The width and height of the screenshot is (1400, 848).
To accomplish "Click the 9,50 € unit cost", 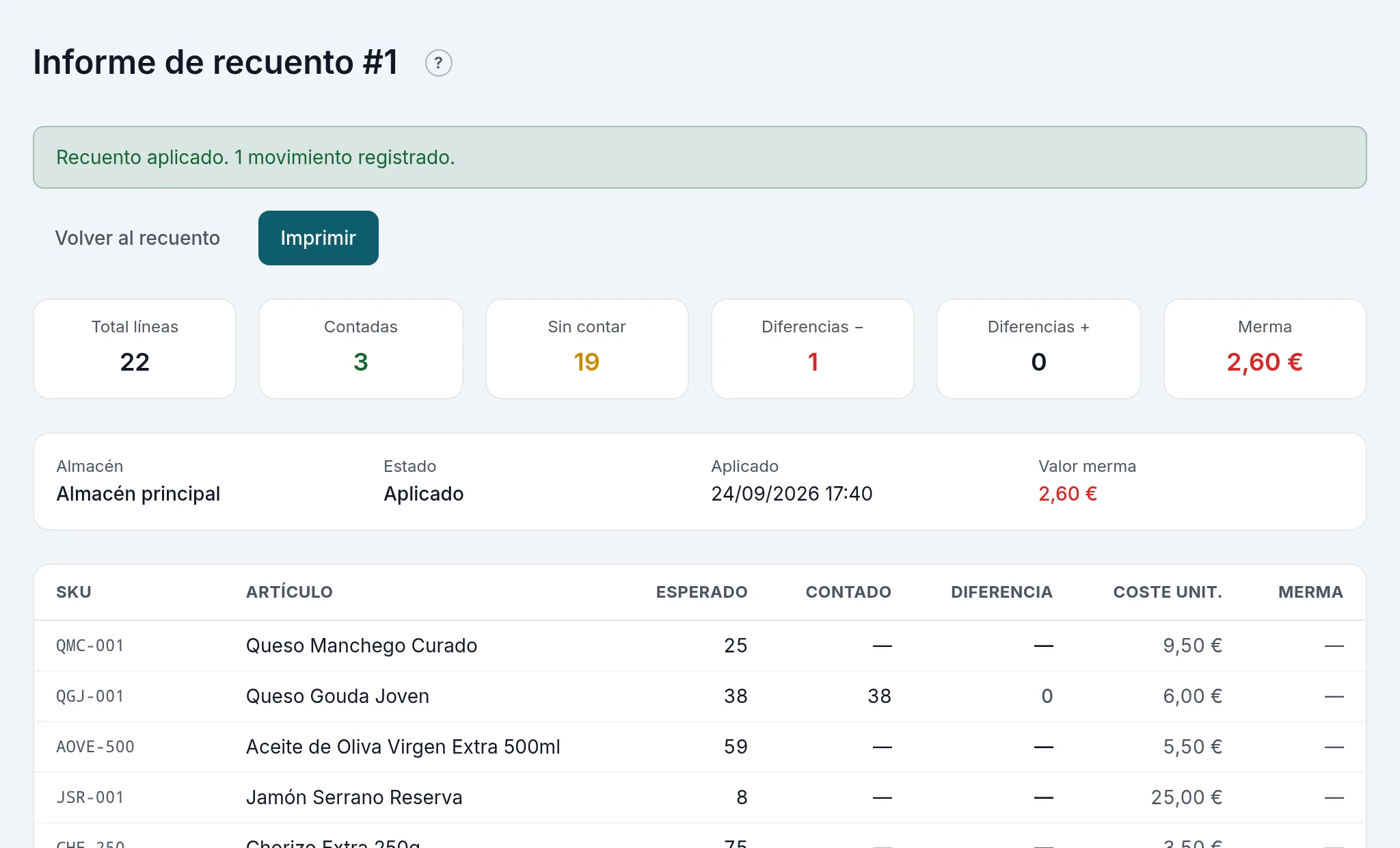I will pos(1192,646).
